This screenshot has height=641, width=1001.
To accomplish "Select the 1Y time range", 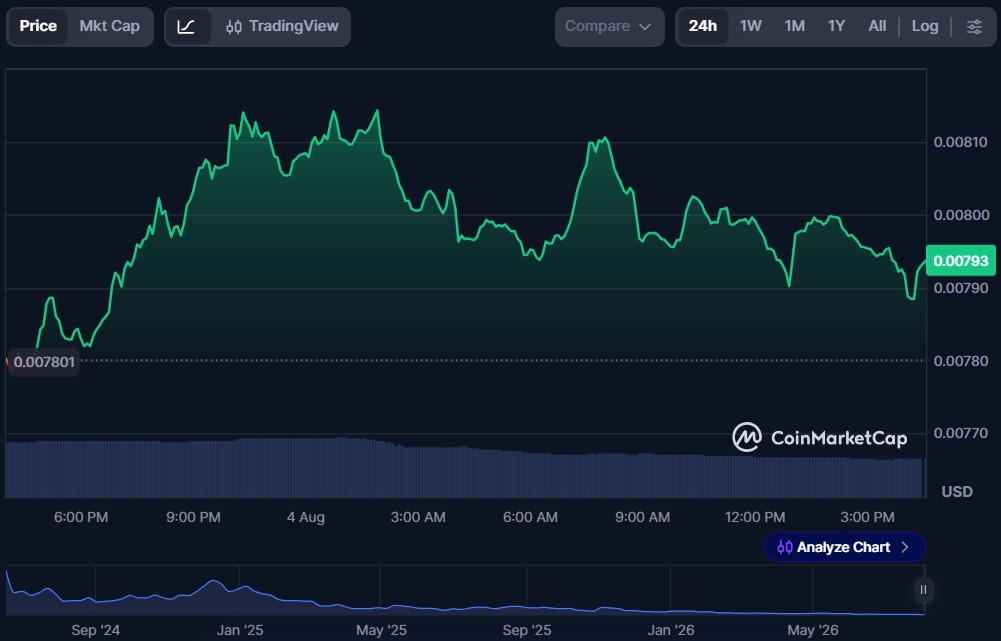I will click(836, 26).
